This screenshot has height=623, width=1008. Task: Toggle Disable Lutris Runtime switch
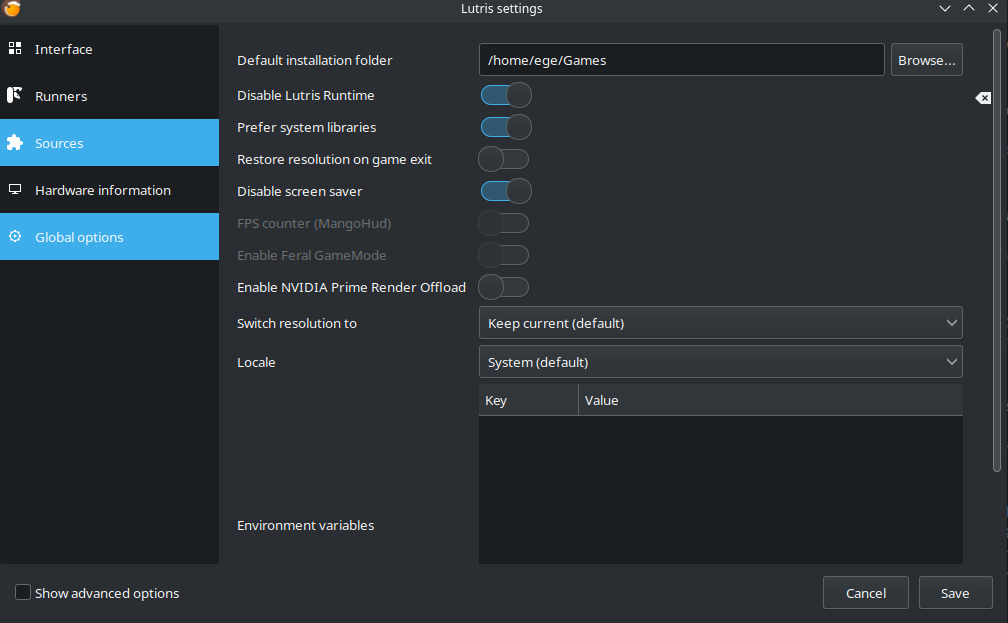[506, 95]
